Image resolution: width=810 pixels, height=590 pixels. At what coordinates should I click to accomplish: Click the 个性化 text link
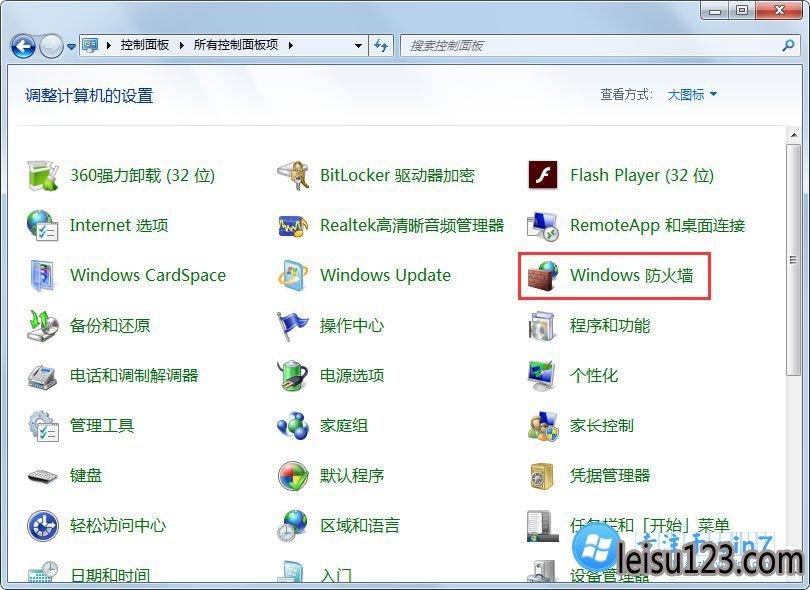(594, 376)
